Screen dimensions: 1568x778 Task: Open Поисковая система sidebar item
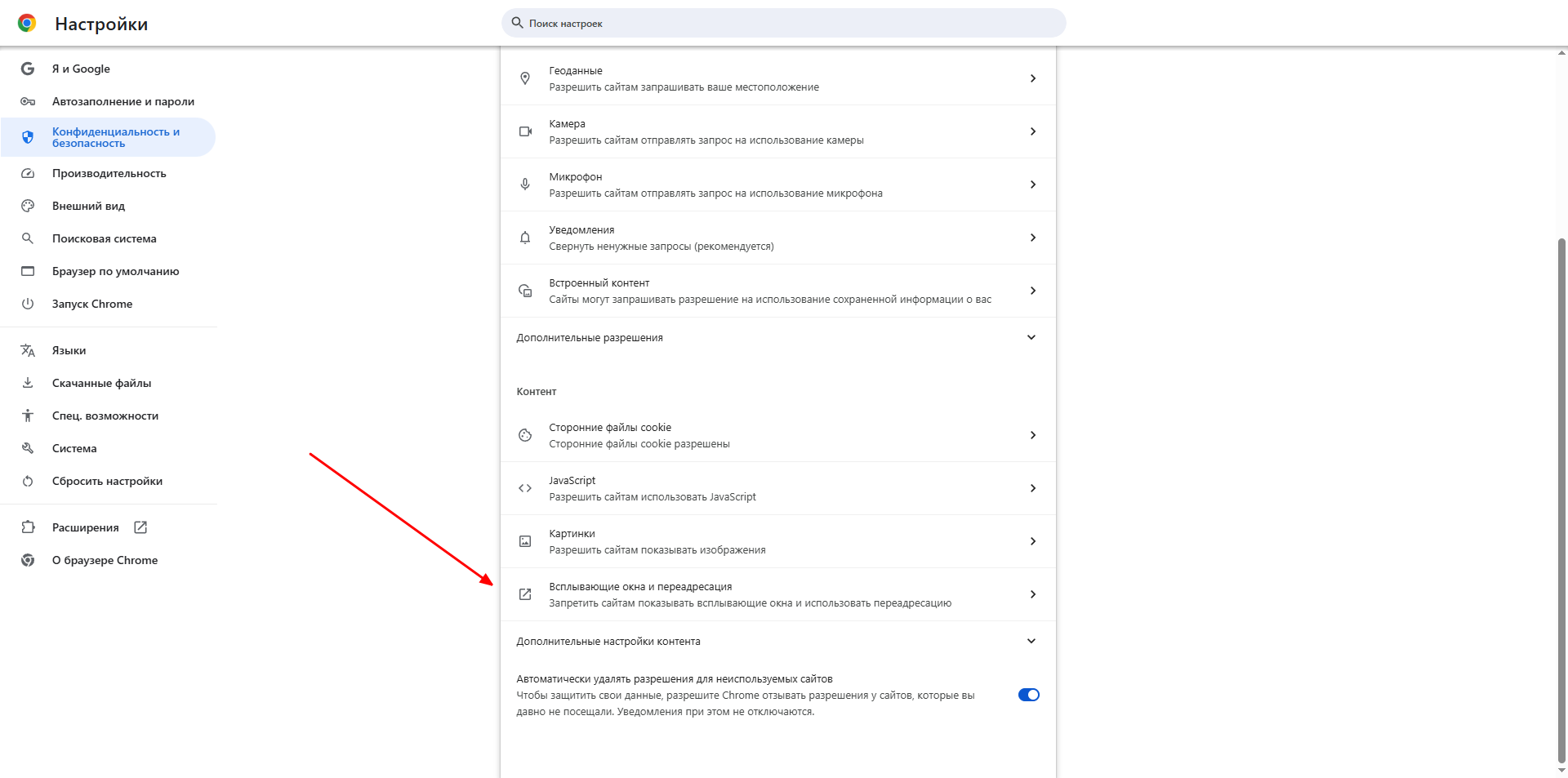[x=104, y=238]
